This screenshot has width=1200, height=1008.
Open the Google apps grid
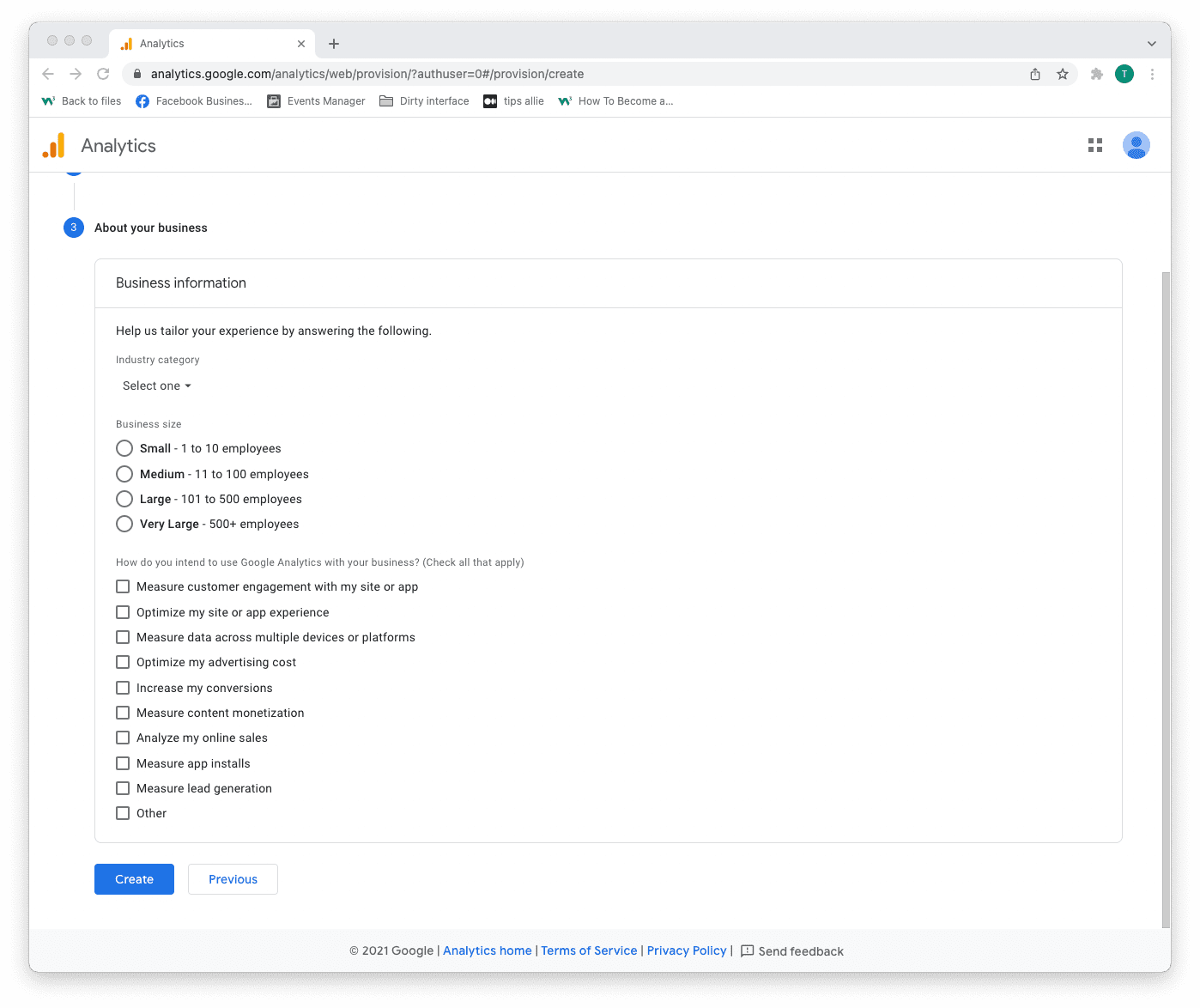(1094, 145)
